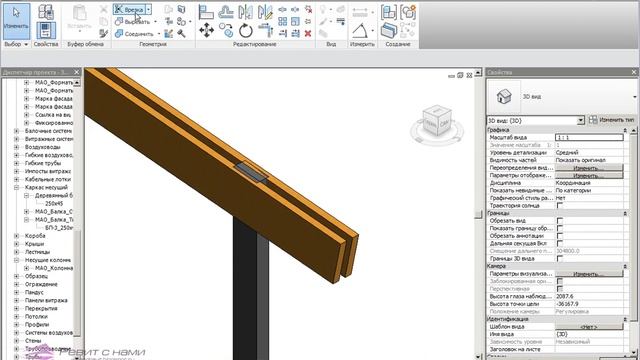Select the Offset tool icon
The height and width of the screenshot is (360, 640).
[226, 12]
